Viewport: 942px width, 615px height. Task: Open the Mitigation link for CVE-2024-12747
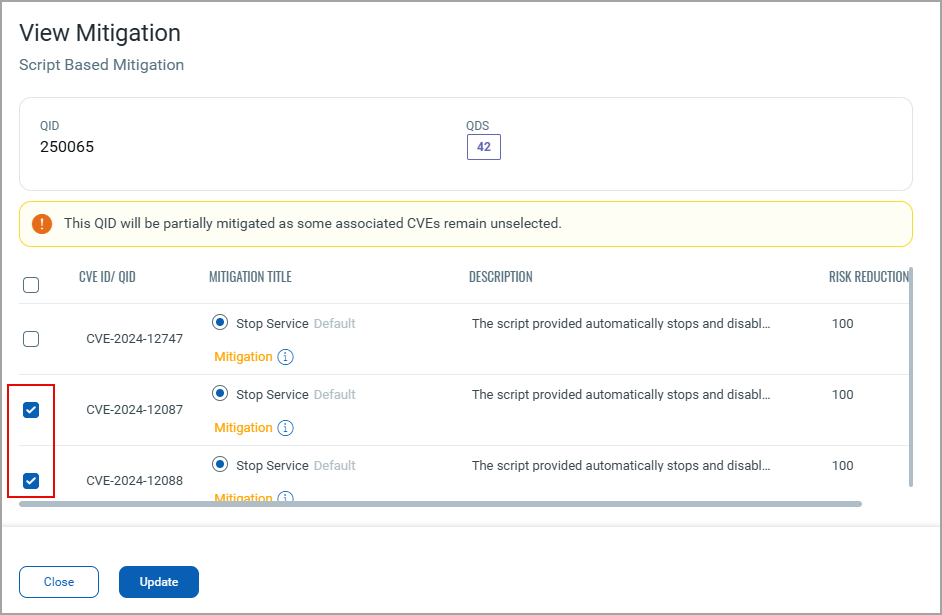point(243,357)
